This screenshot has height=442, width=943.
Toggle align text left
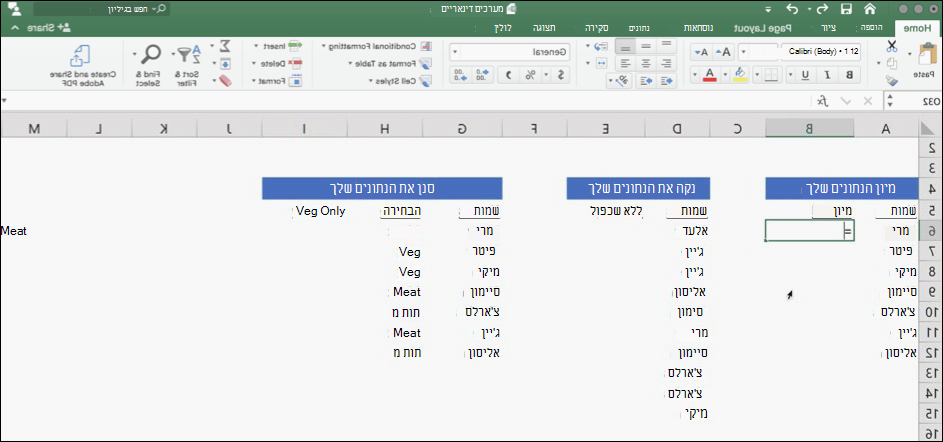tap(626, 63)
